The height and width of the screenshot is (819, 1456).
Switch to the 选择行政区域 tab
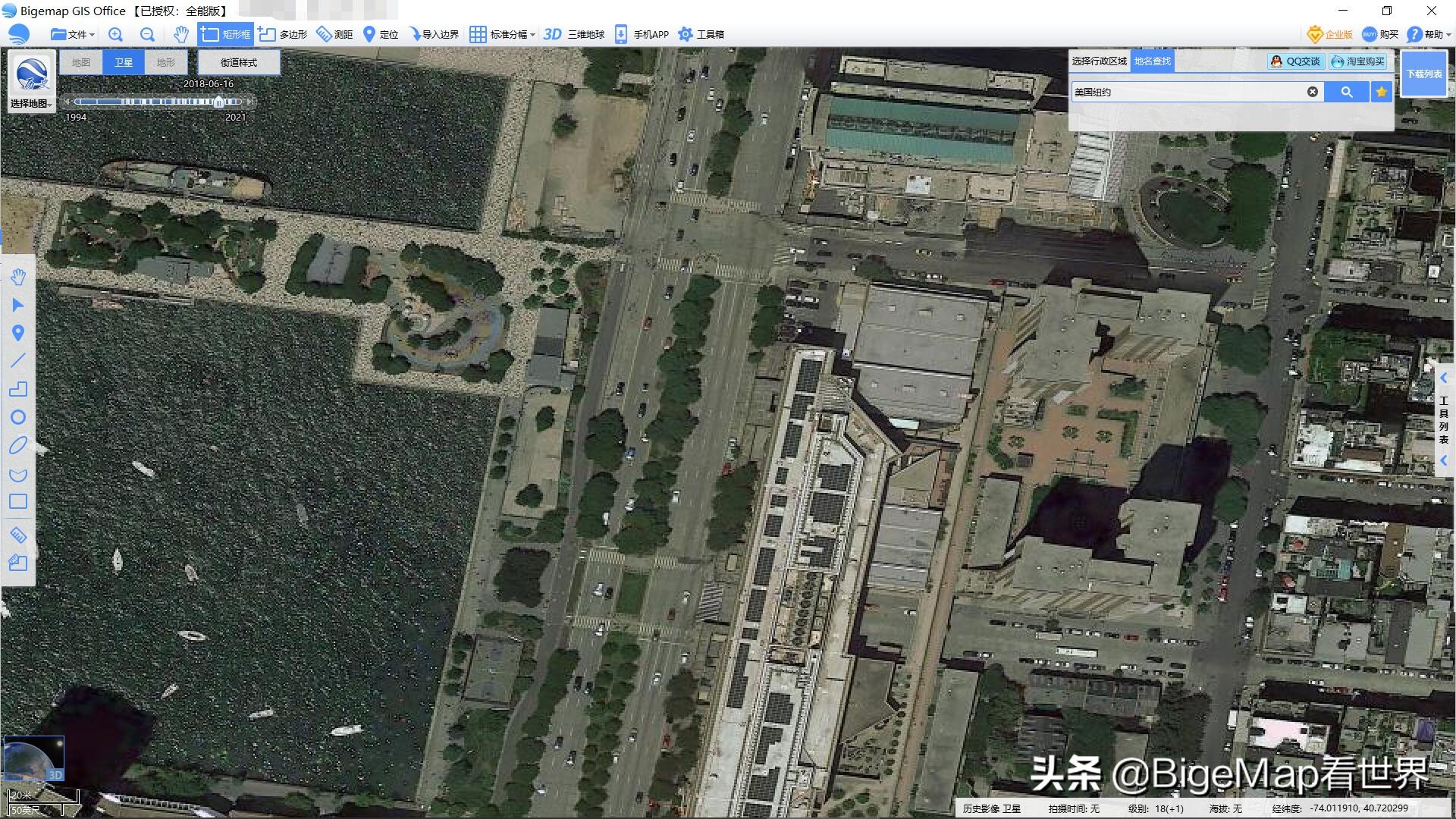tap(1099, 61)
